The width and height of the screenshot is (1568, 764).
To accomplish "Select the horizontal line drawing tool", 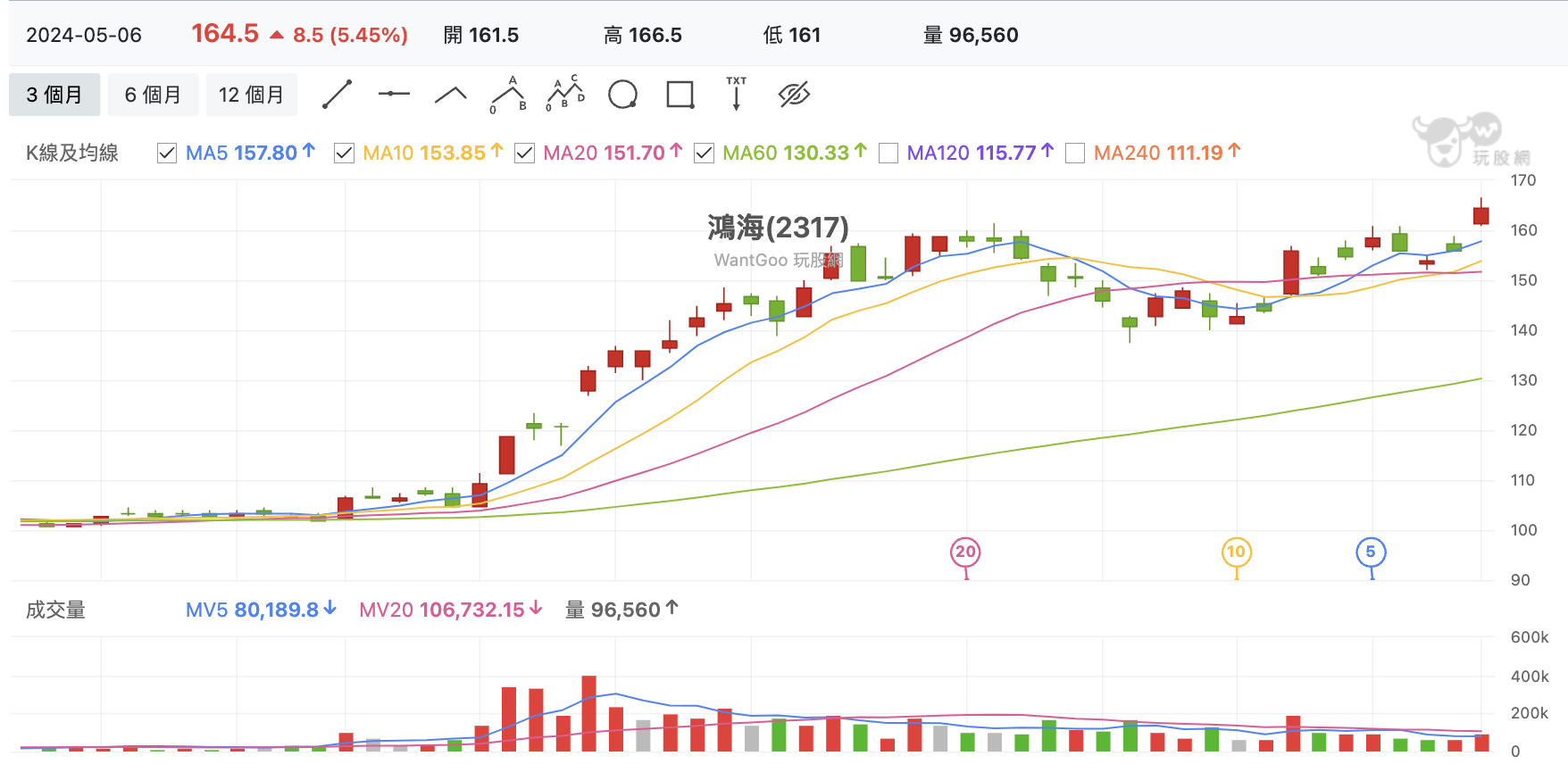I will pos(394,94).
